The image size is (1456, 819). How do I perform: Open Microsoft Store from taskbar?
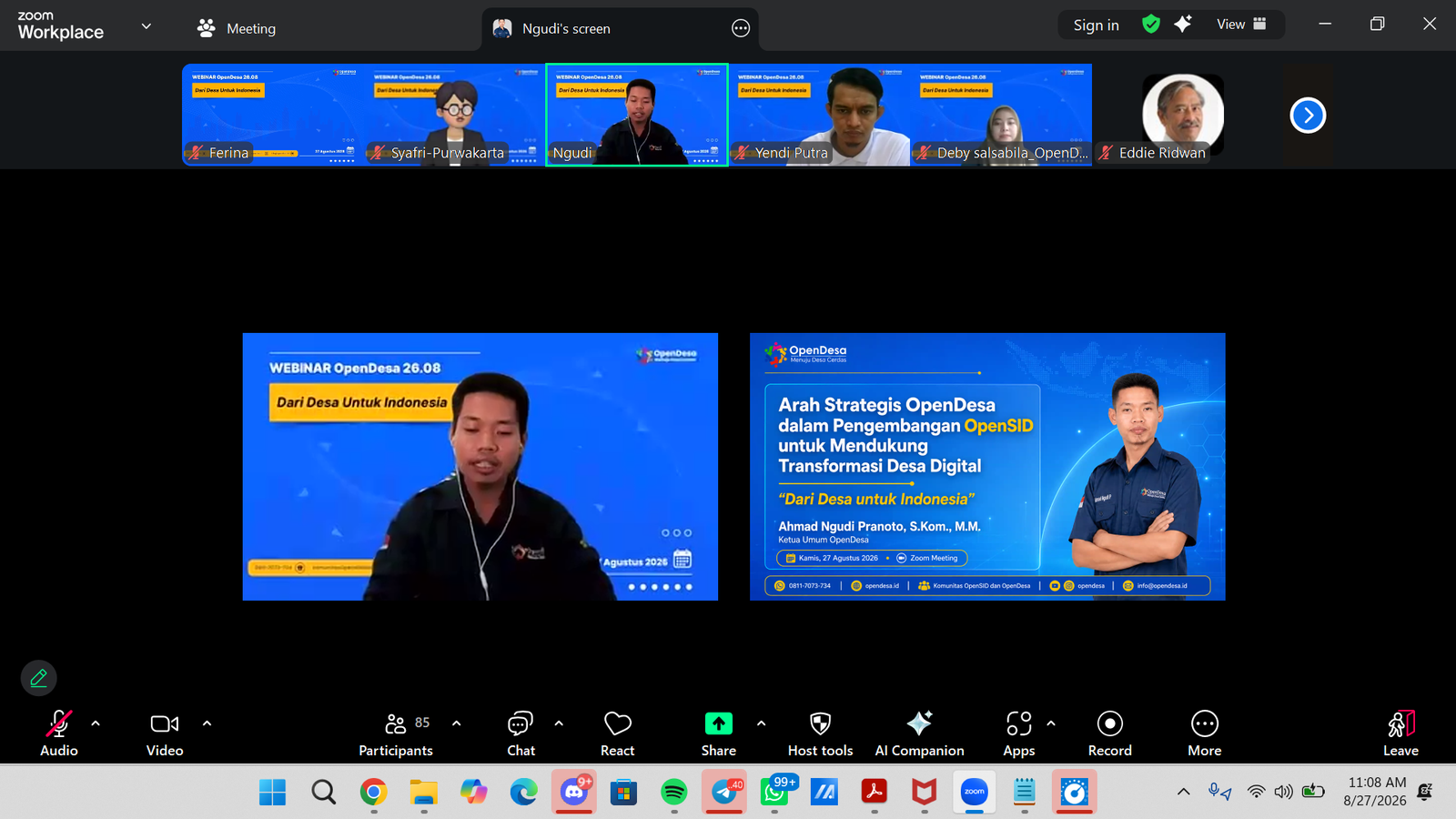[x=623, y=792]
